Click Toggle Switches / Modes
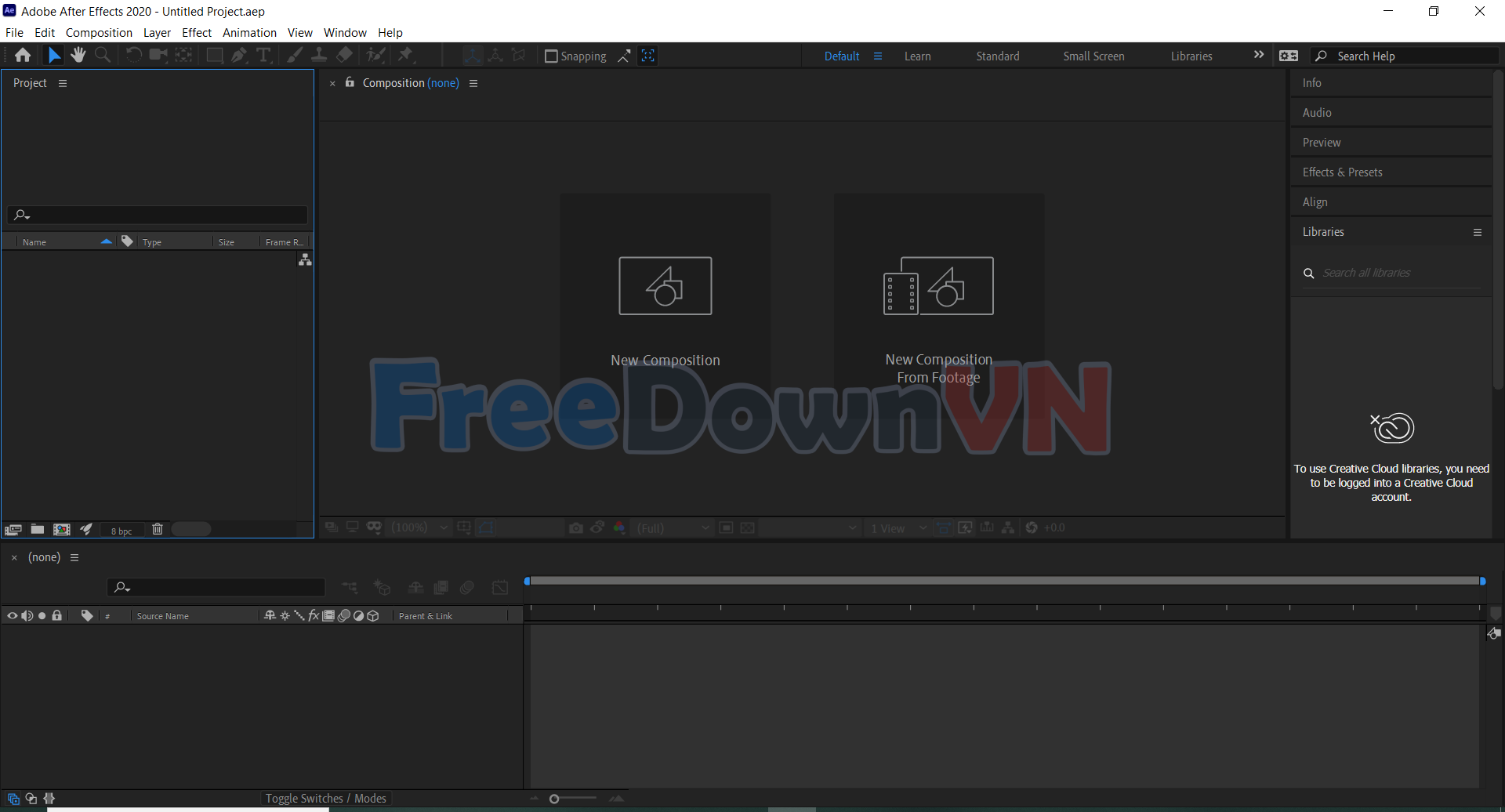 [x=325, y=798]
